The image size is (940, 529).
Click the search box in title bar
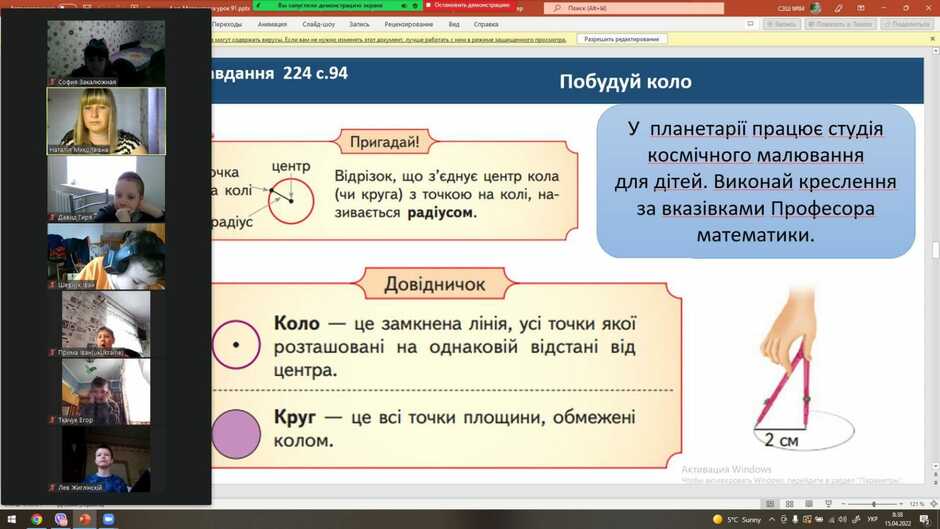(634, 8)
